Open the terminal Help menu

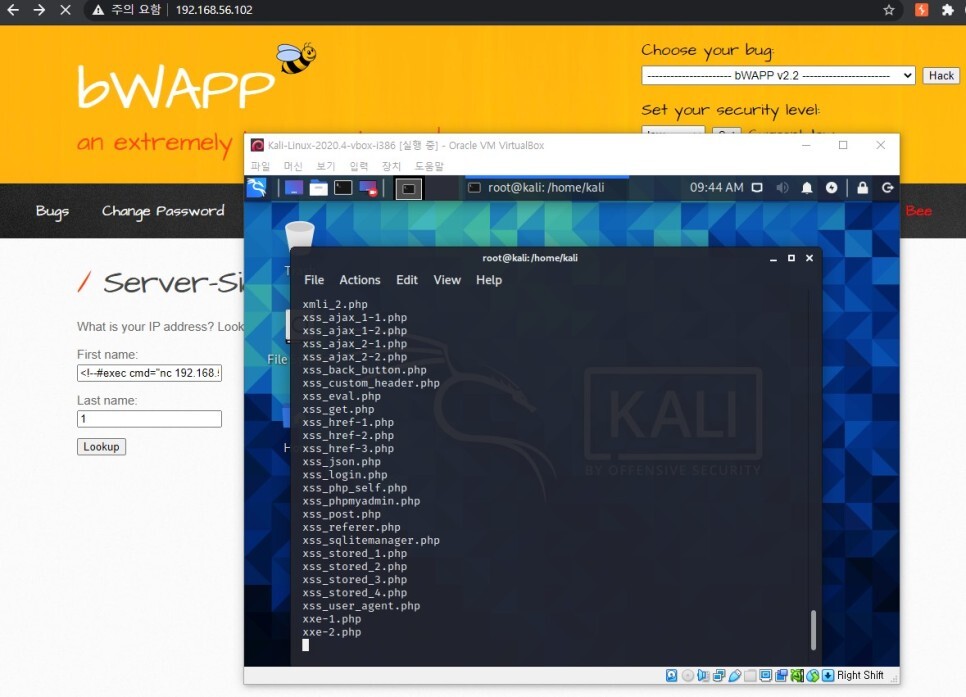coord(489,280)
